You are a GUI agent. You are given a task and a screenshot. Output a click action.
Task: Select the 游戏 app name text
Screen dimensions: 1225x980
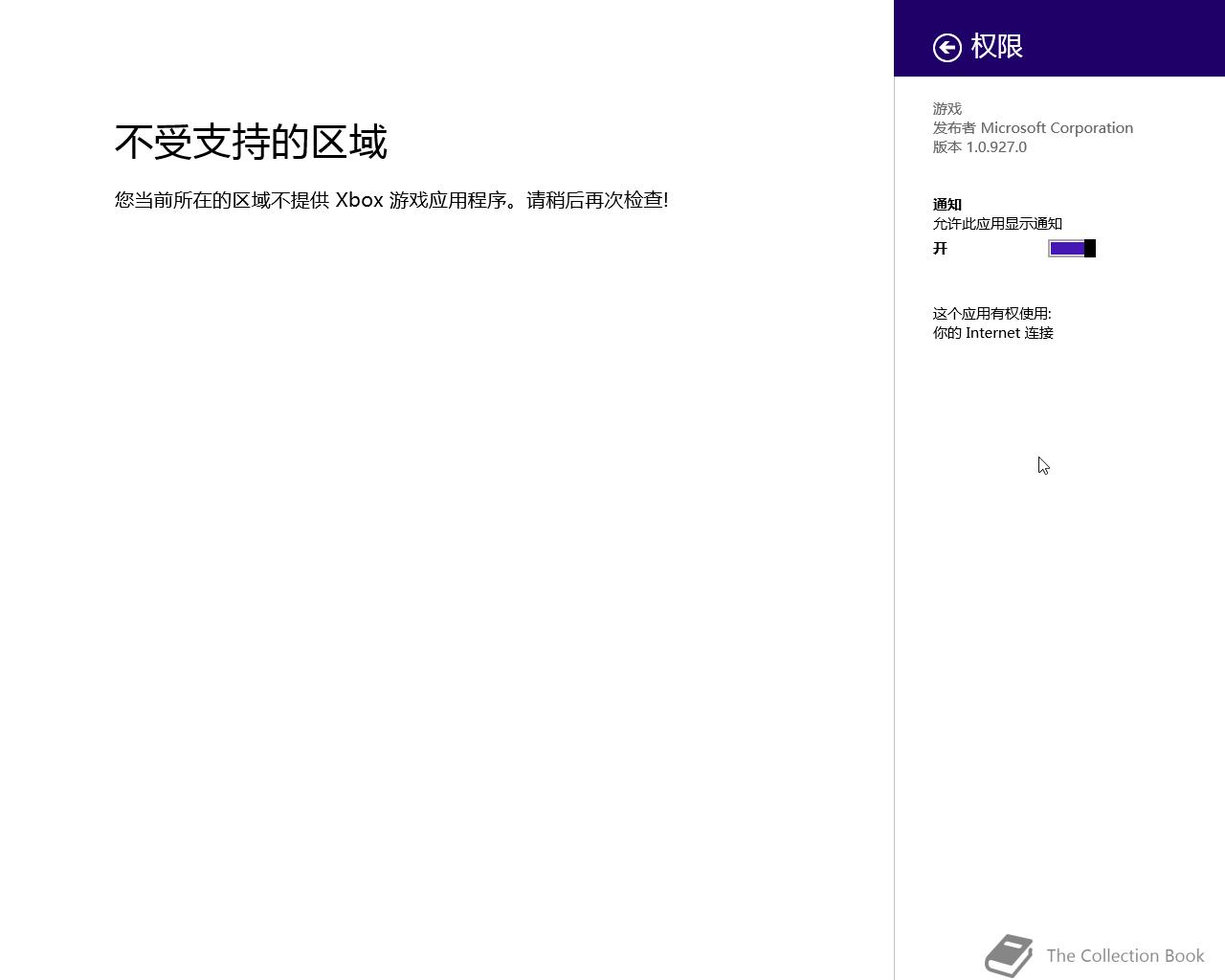pos(947,109)
